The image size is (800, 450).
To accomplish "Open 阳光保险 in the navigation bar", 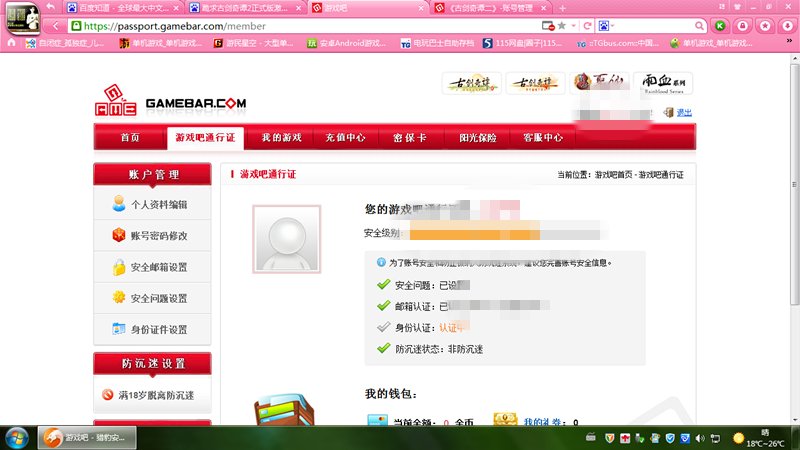I will tap(478, 138).
